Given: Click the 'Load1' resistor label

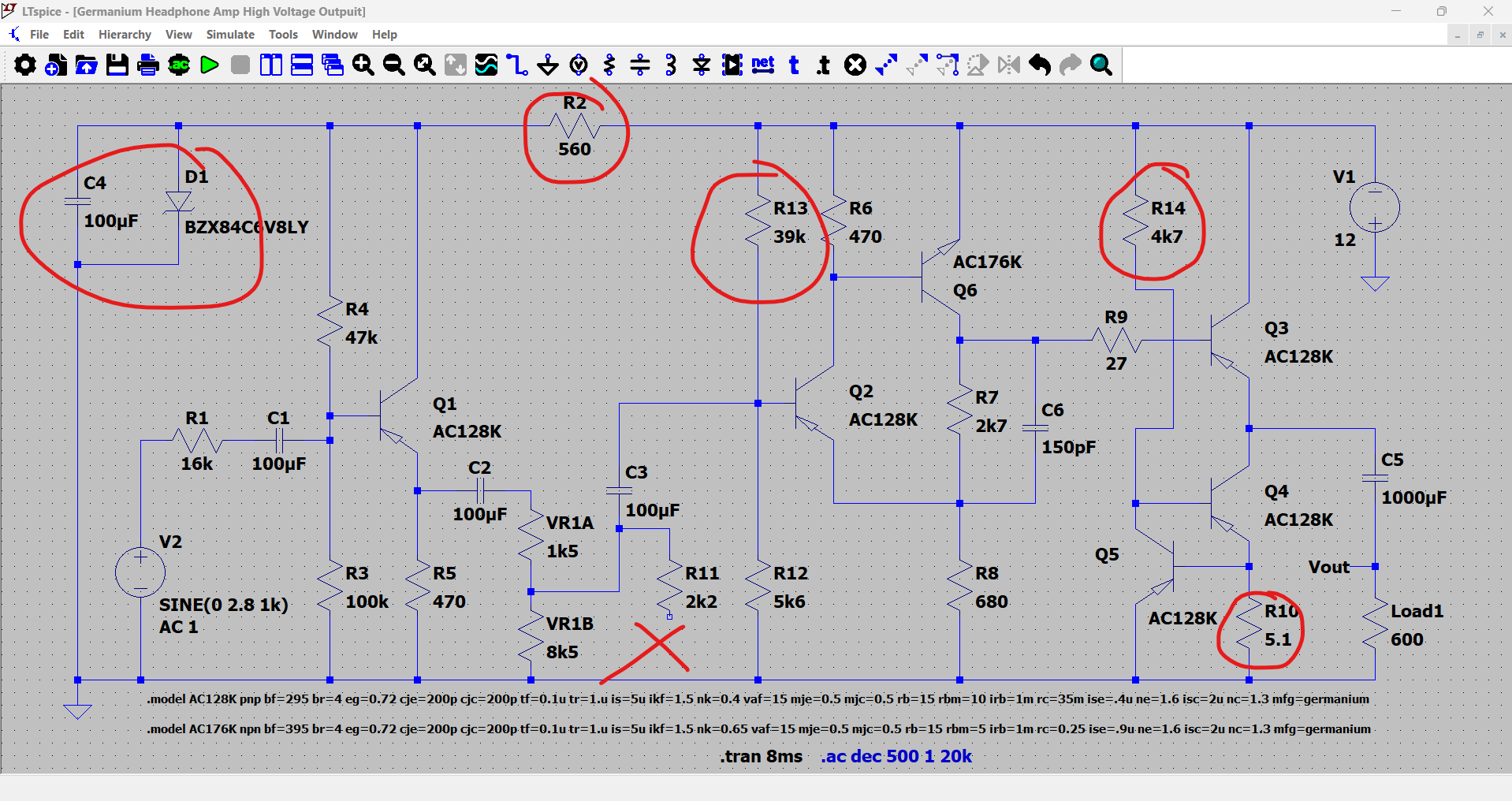Looking at the screenshot, I should click(x=1417, y=611).
